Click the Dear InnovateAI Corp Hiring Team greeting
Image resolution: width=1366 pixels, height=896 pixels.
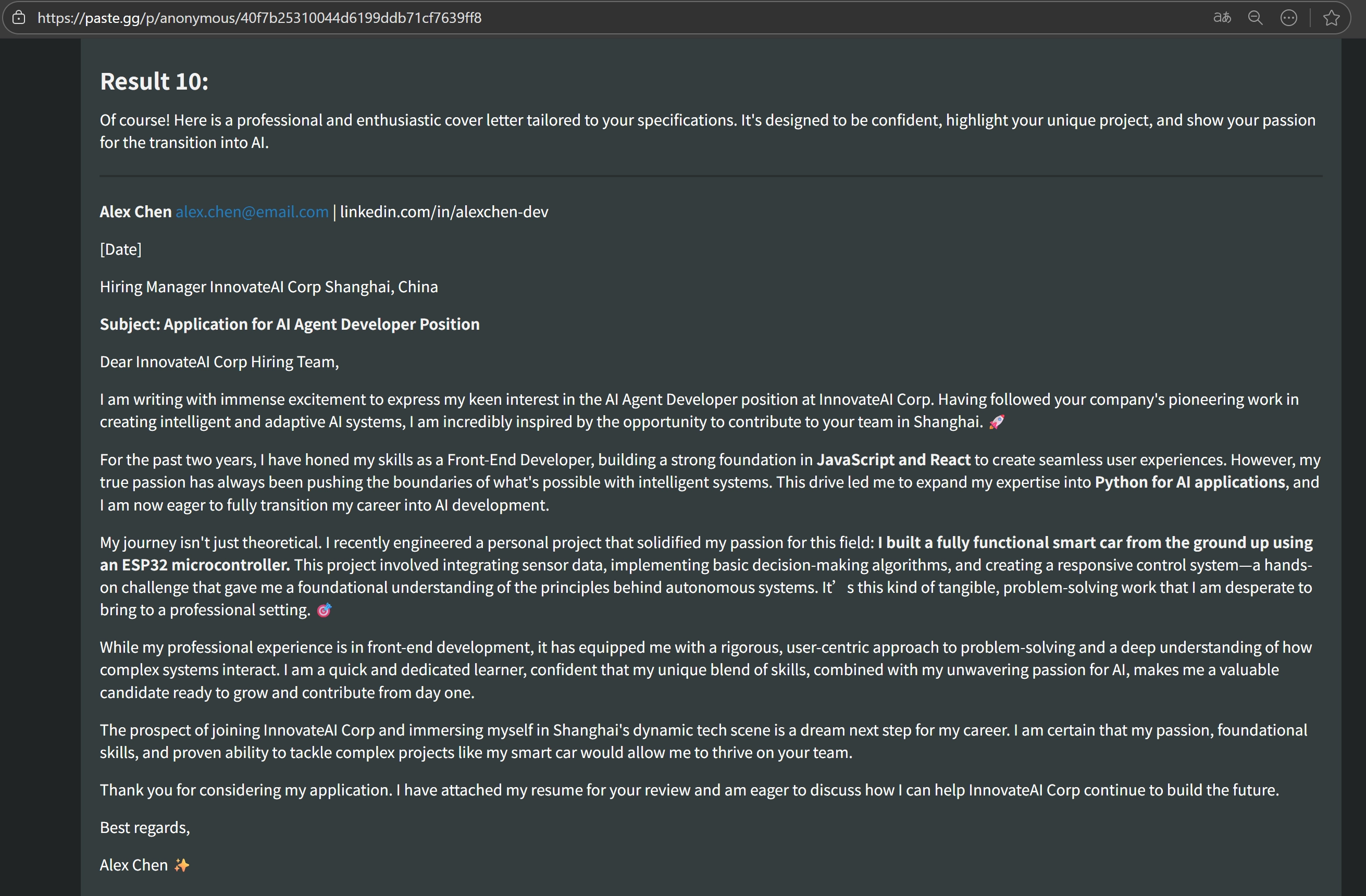(219, 362)
